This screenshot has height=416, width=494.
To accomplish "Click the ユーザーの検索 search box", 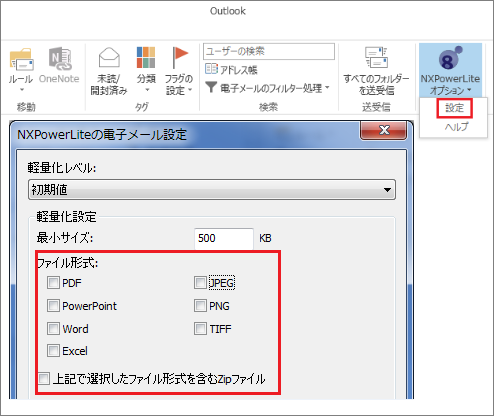I will [x=269, y=51].
